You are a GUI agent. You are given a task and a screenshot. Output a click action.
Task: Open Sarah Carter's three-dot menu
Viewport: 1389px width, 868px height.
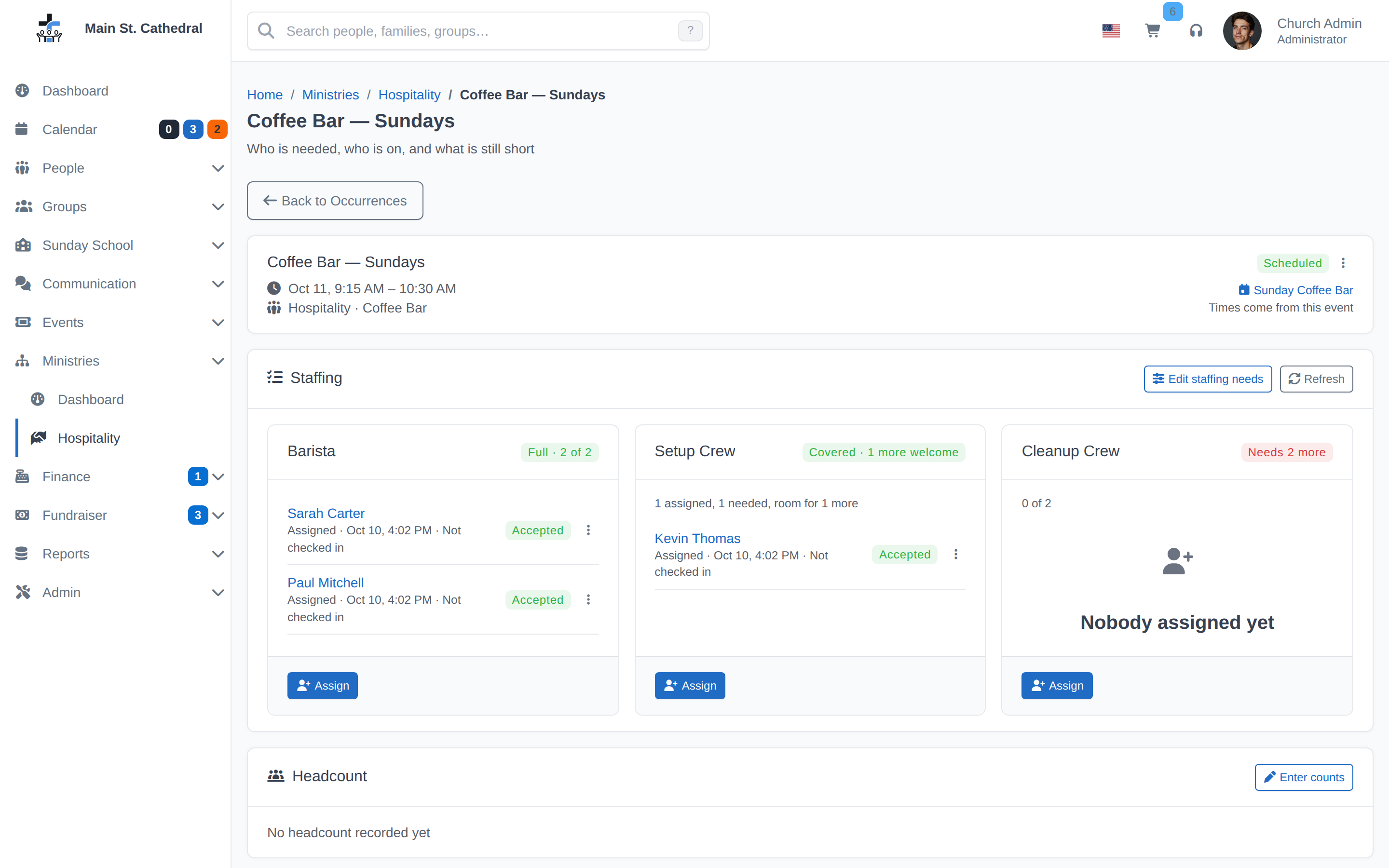coord(588,530)
